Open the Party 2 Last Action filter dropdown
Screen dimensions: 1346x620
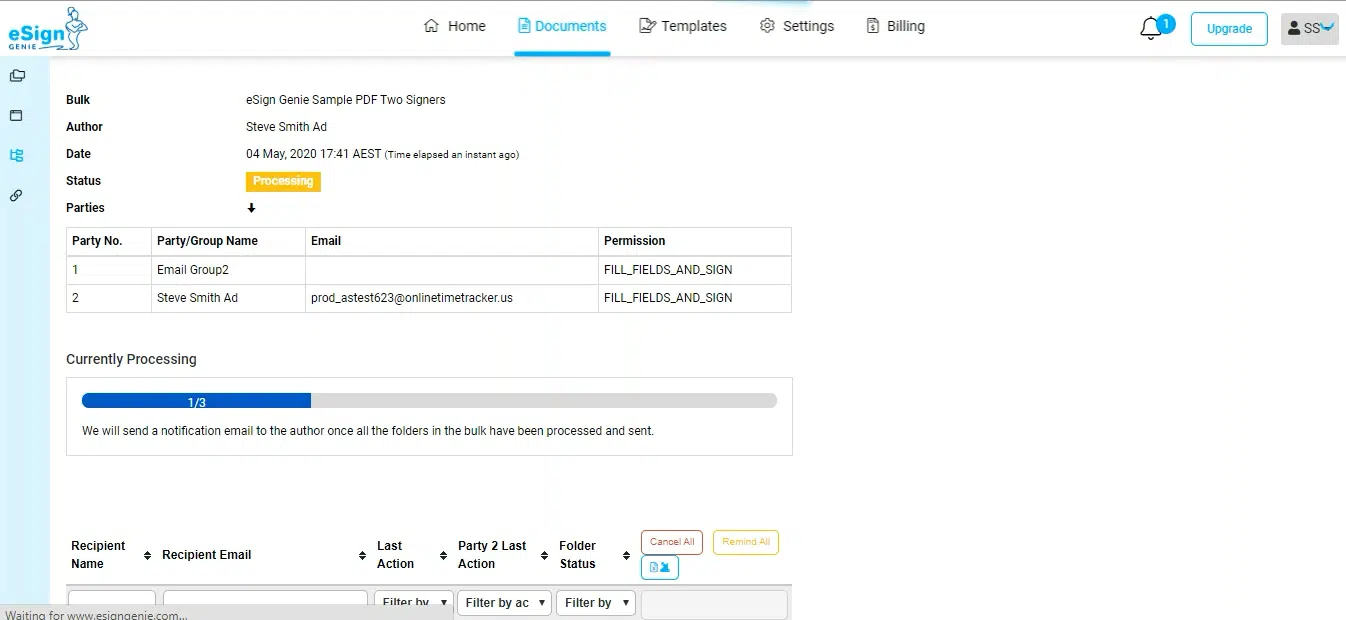coord(504,603)
